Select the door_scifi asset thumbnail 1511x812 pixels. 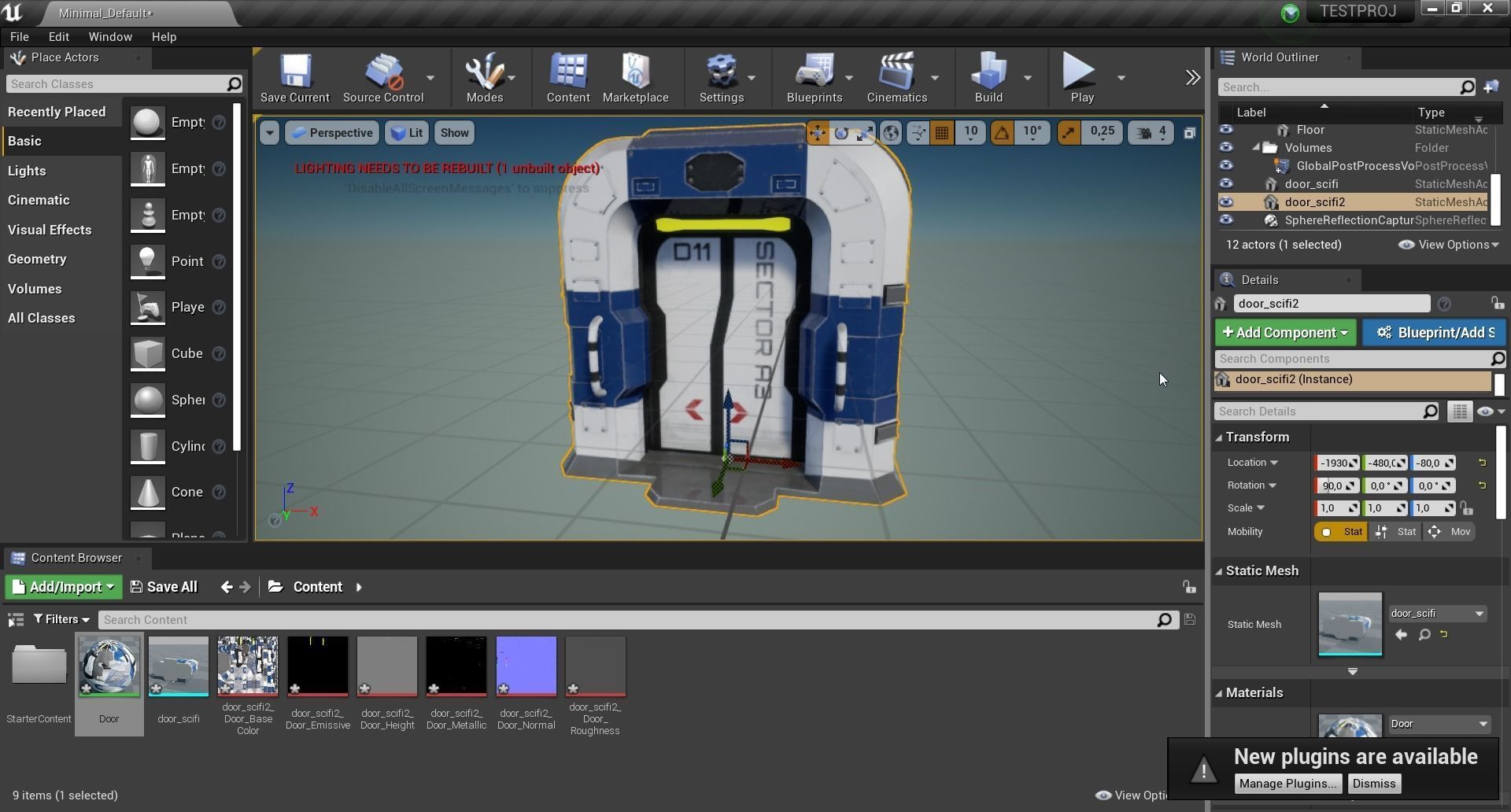coord(179,667)
